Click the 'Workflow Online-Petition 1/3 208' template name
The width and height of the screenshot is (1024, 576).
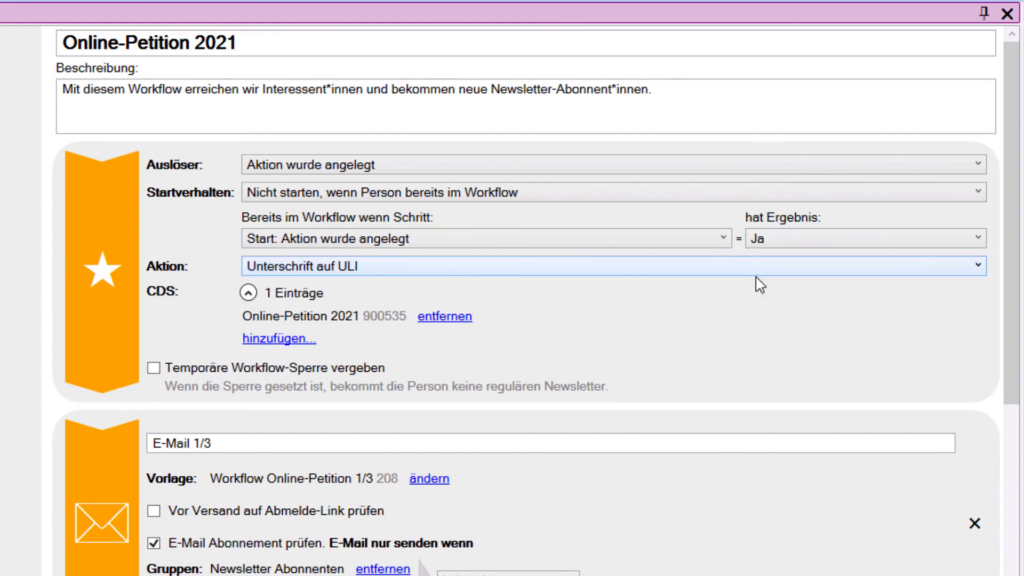pyautogui.click(x=304, y=479)
